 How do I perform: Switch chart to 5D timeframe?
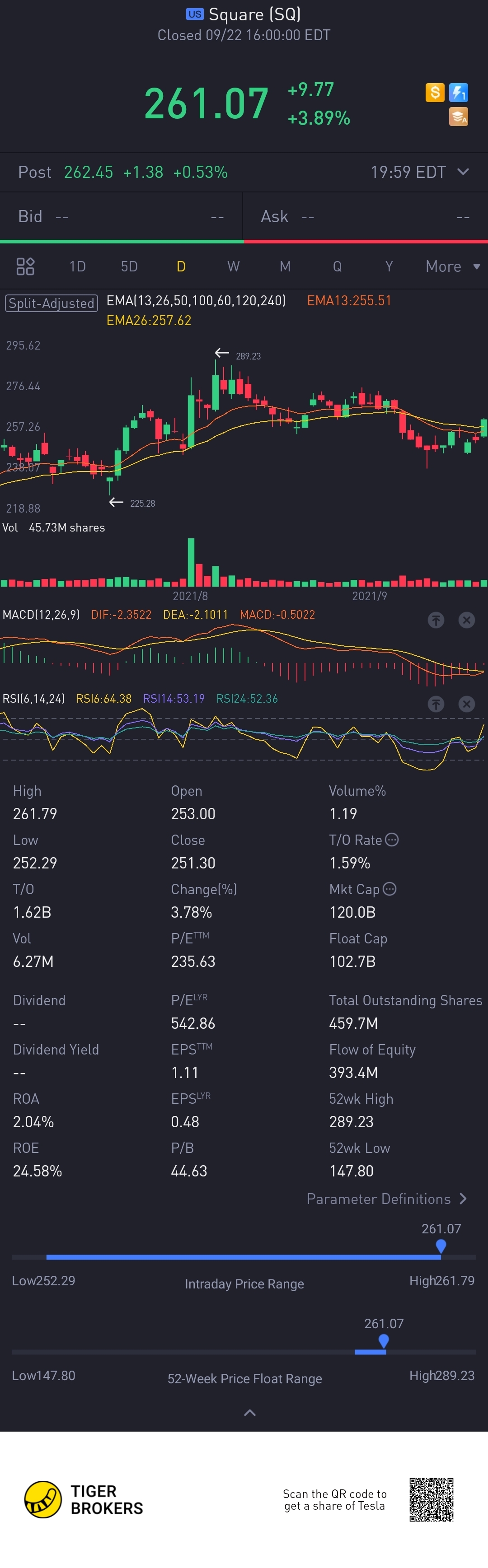pos(129,266)
